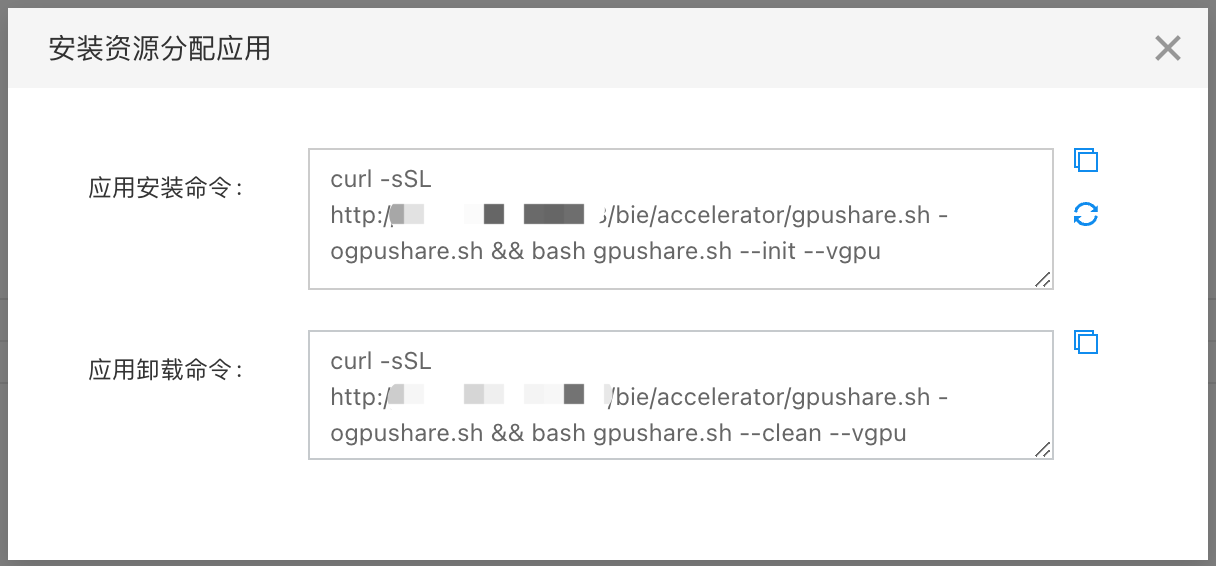Copy the 应用卸载命令 uninstall command

pos(1086,342)
